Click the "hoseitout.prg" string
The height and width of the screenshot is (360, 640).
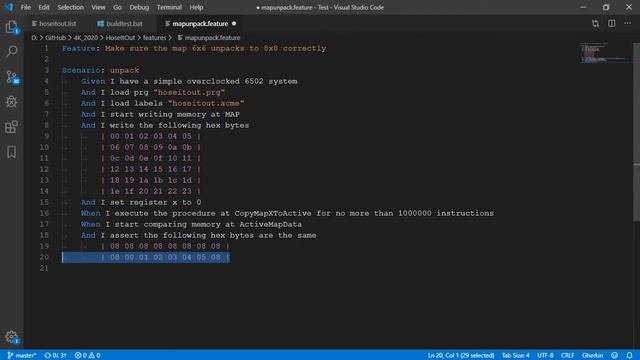189,92
